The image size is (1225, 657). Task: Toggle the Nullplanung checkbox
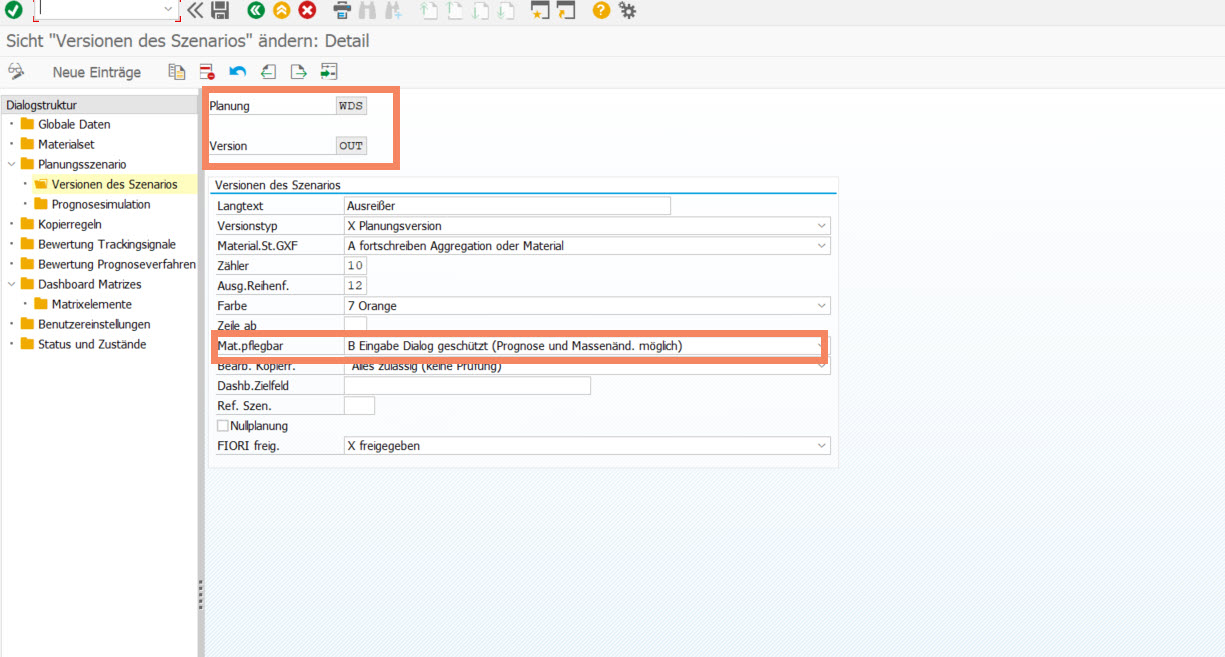pyautogui.click(x=223, y=426)
